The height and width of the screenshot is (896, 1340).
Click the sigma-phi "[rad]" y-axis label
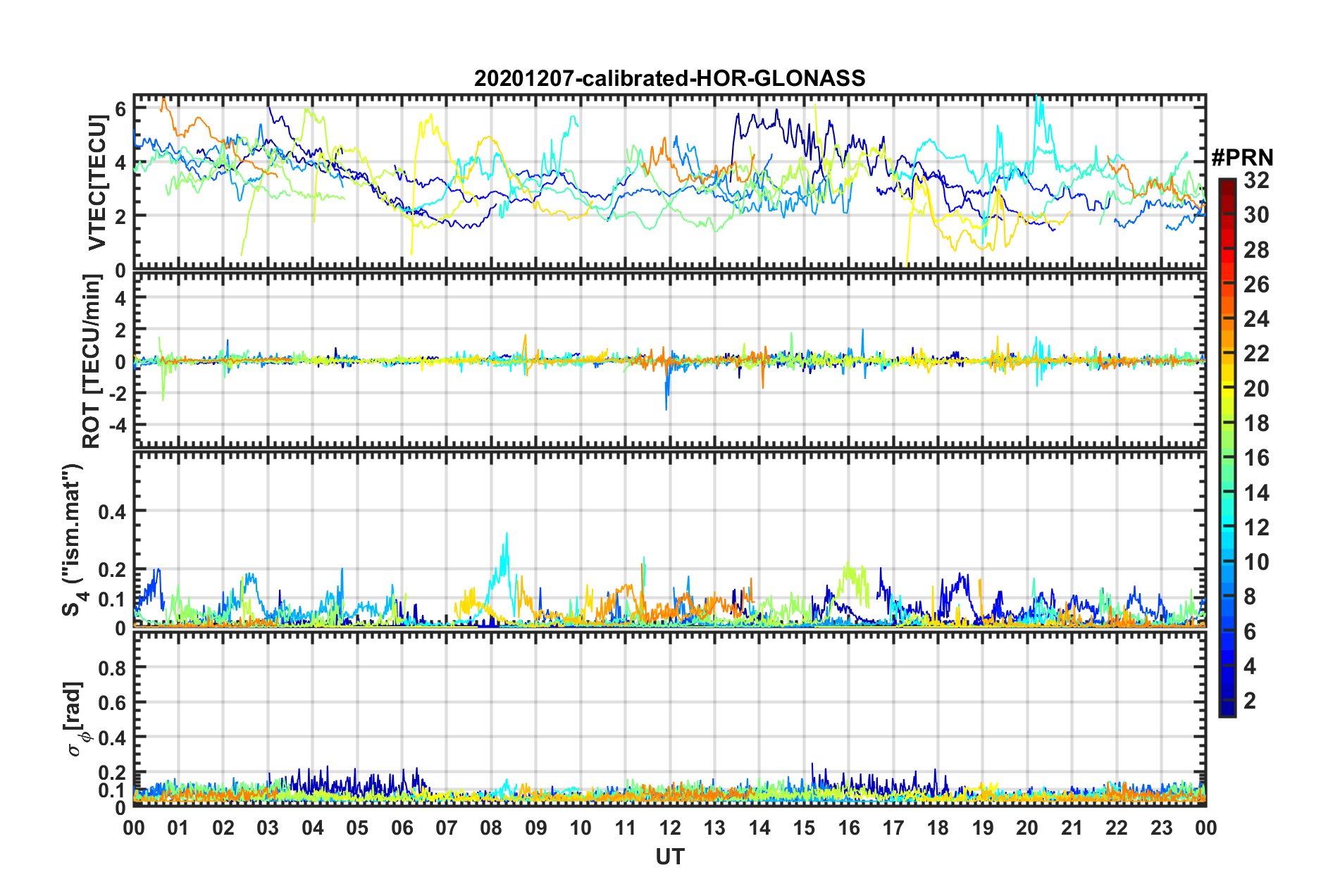coord(76,718)
